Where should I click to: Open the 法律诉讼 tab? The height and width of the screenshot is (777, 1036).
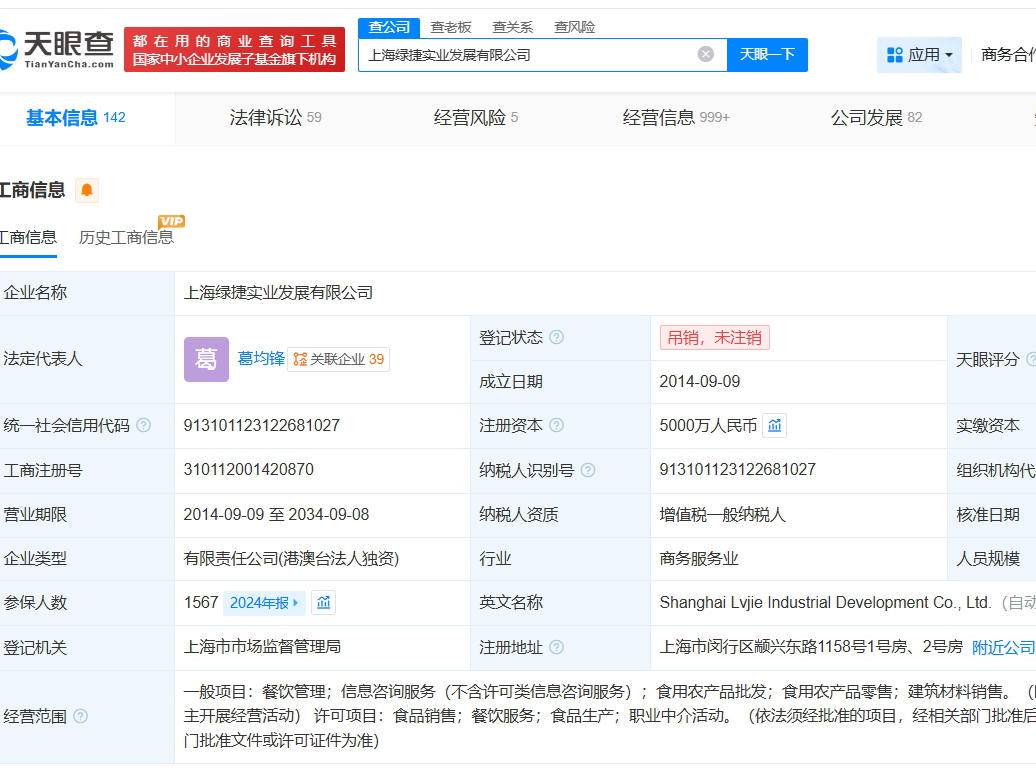pyautogui.click(x=275, y=118)
